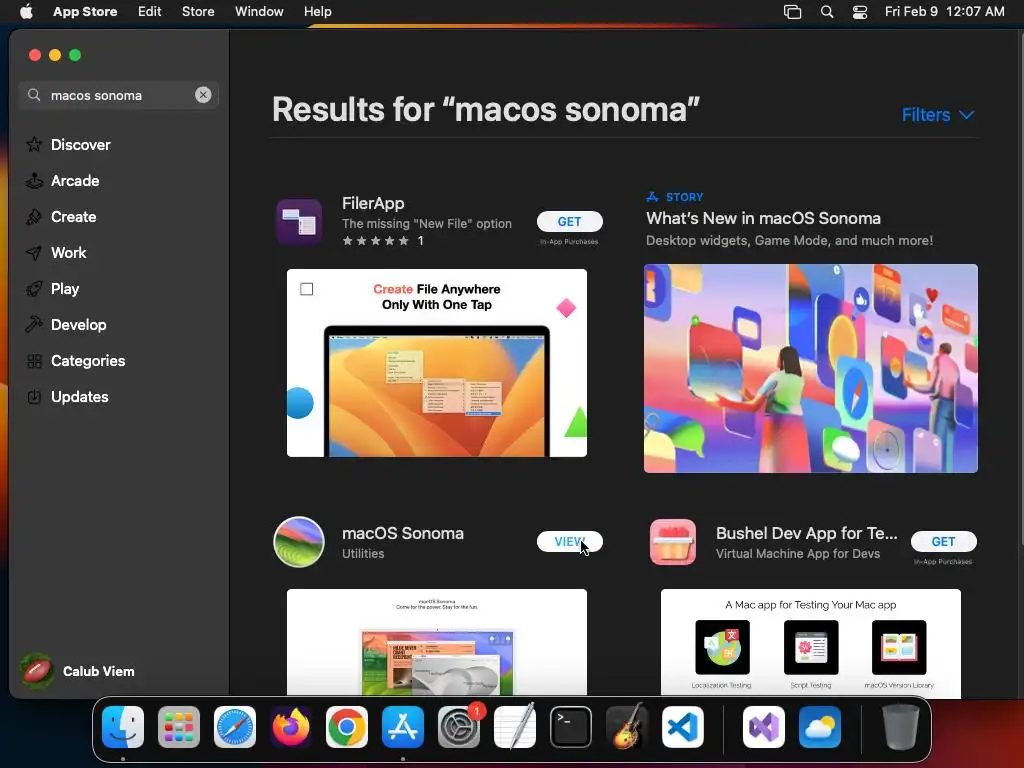
Task: Open Control Center in menu bar
Action: [860, 11]
